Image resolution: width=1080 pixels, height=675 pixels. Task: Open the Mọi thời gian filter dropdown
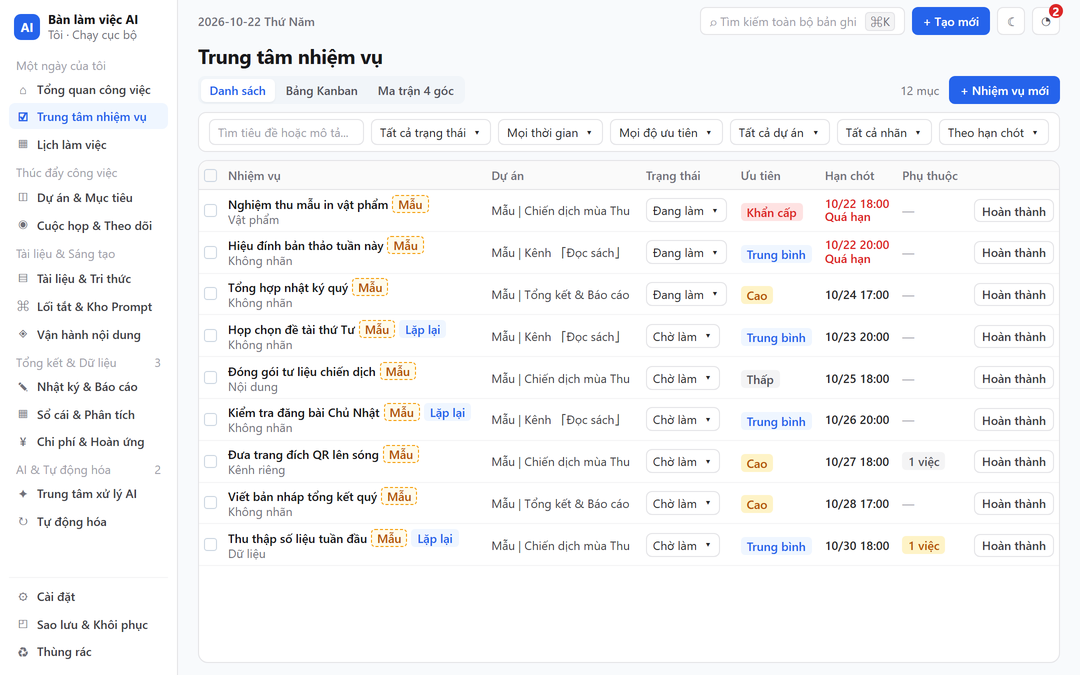point(550,132)
